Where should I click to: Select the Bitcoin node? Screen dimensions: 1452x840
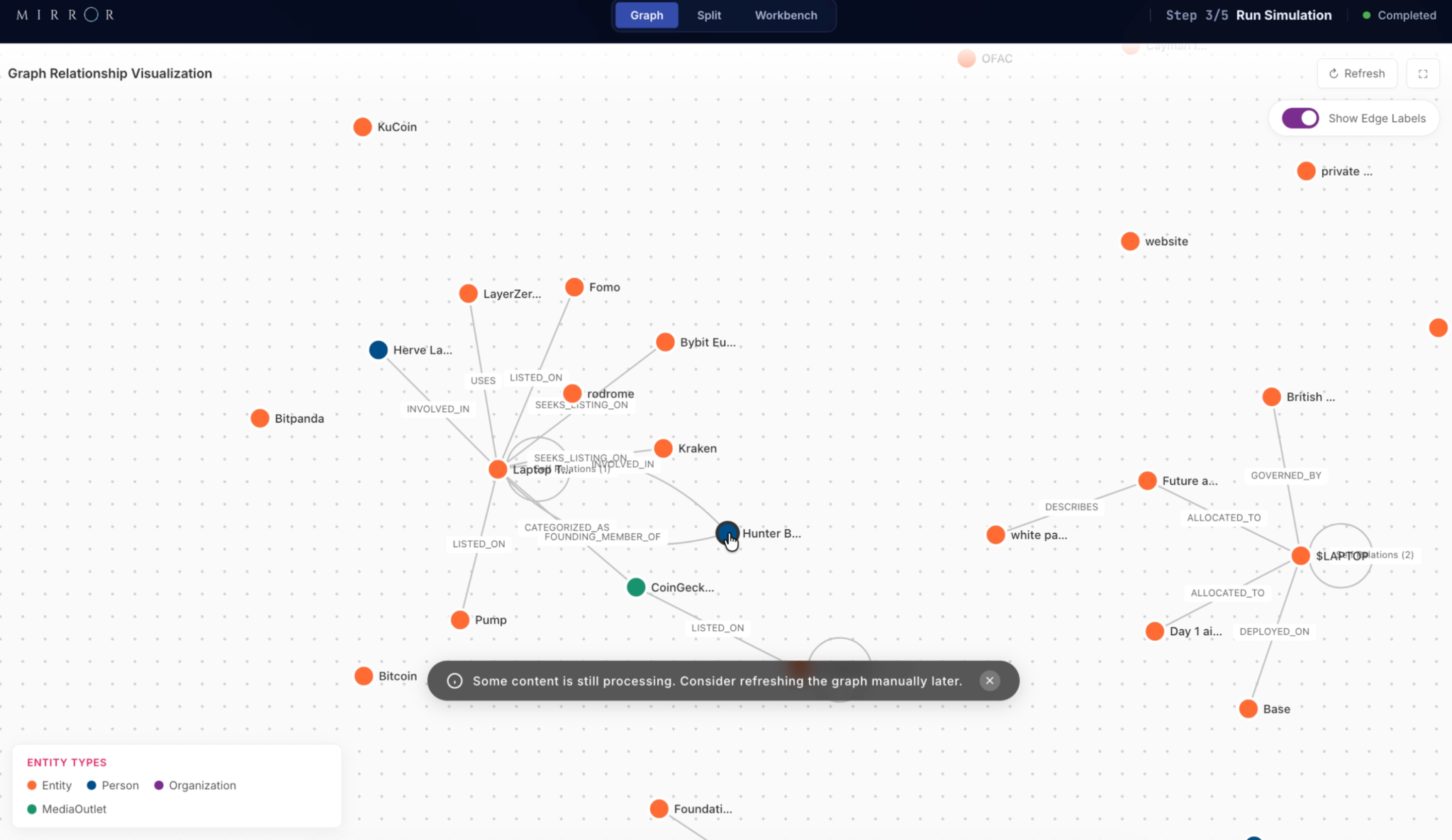pos(364,676)
